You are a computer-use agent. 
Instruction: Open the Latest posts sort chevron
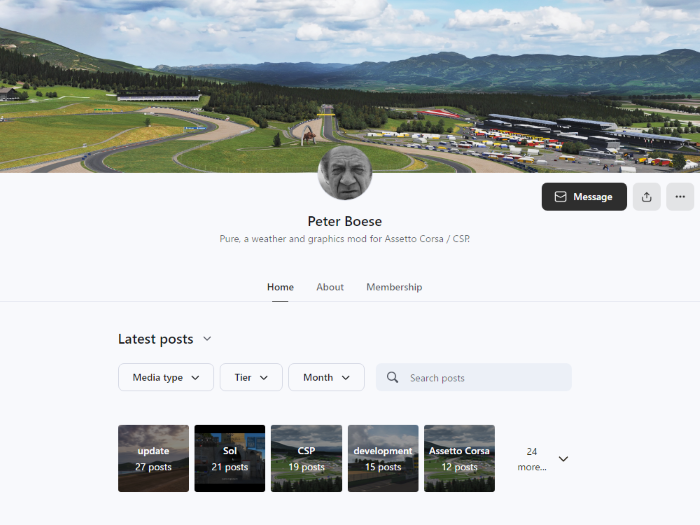207,339
